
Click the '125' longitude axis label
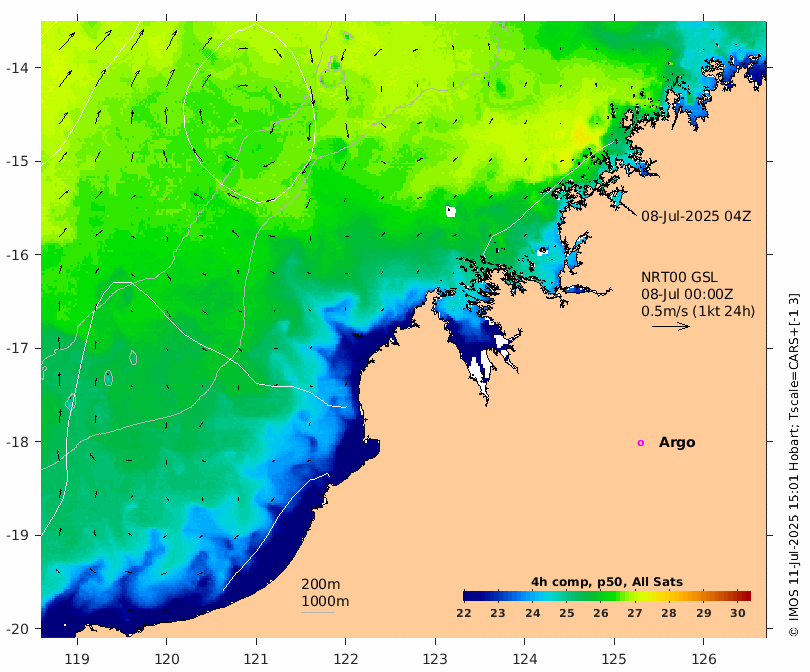coord(614,659)
